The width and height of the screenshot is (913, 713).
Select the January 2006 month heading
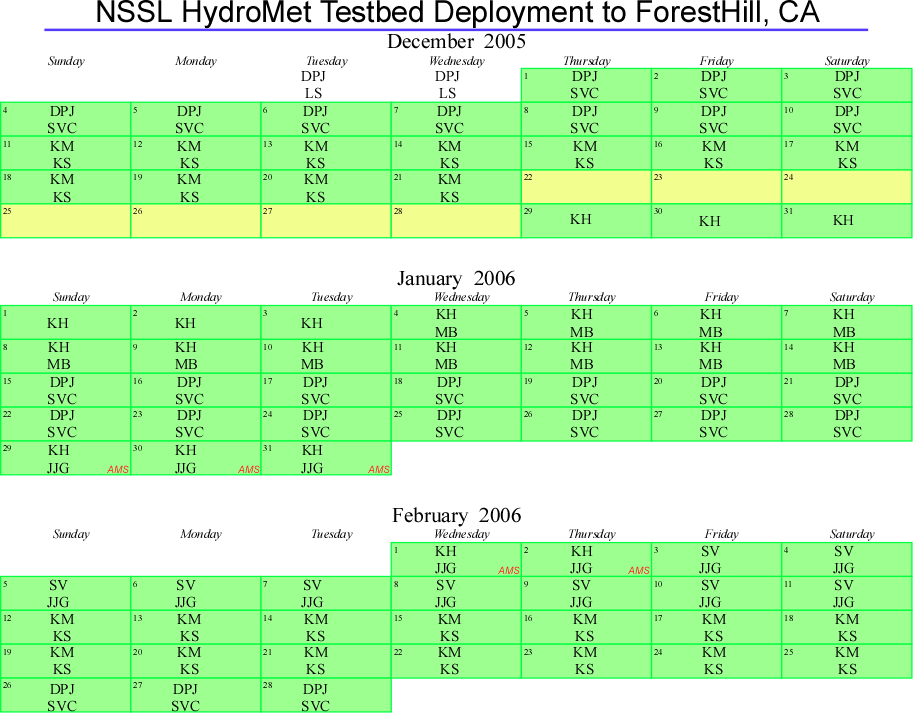pyautogui.click(x=456, y=279)
